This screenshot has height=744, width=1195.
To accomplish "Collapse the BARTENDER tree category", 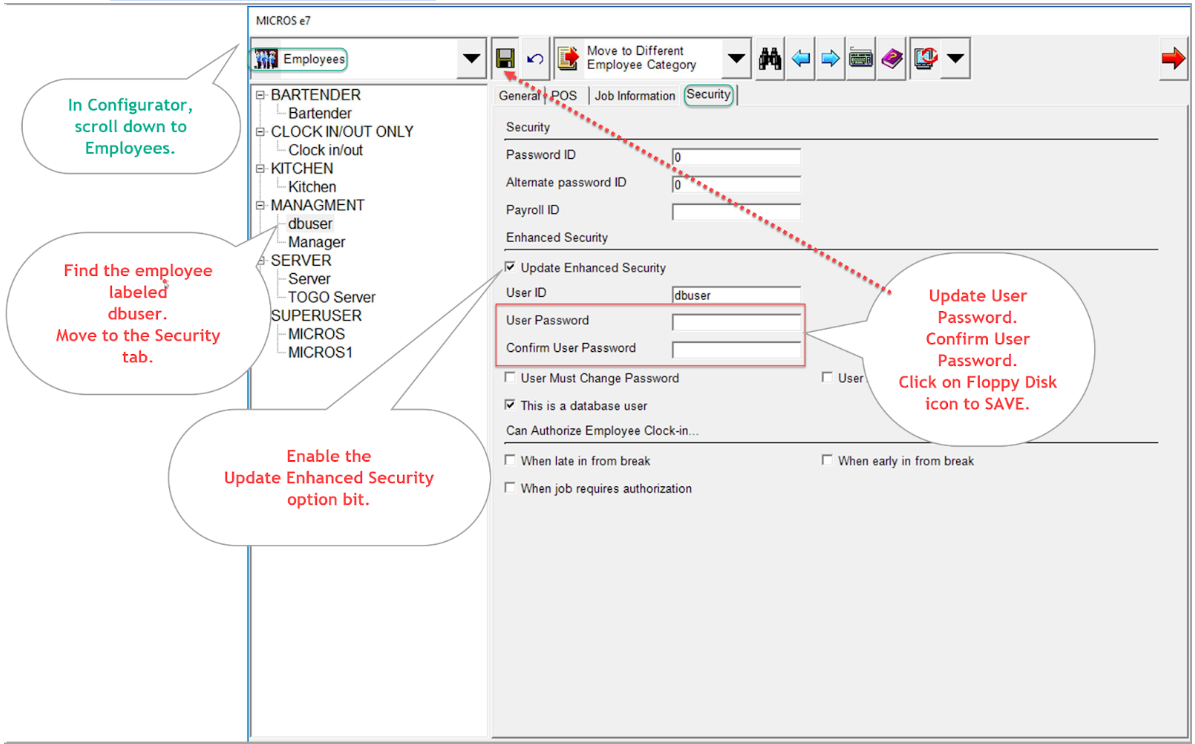I will point(260,95).
